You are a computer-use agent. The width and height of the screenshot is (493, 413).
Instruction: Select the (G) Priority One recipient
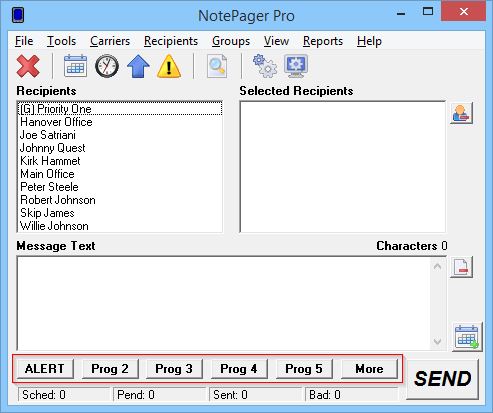[x=119, y=109]
